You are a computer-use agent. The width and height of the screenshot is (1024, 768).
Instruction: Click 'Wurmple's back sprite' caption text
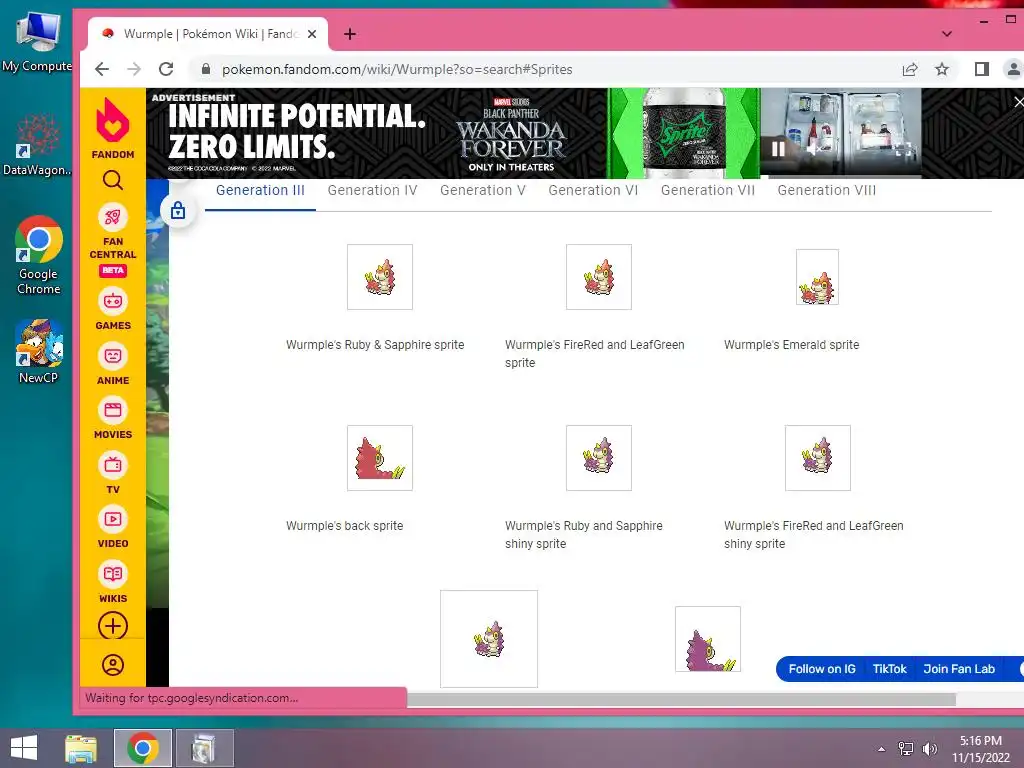[x=345, y=526]
